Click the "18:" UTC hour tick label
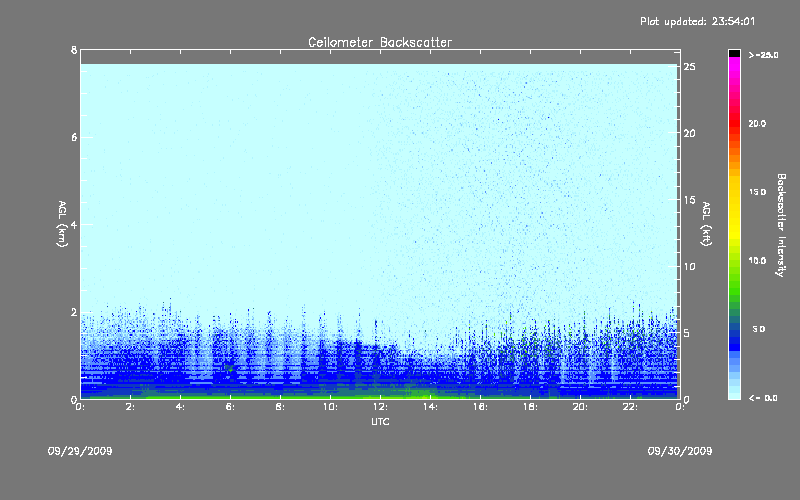The width and height of the screenshot is (800, 500). [x=530, y=407]
